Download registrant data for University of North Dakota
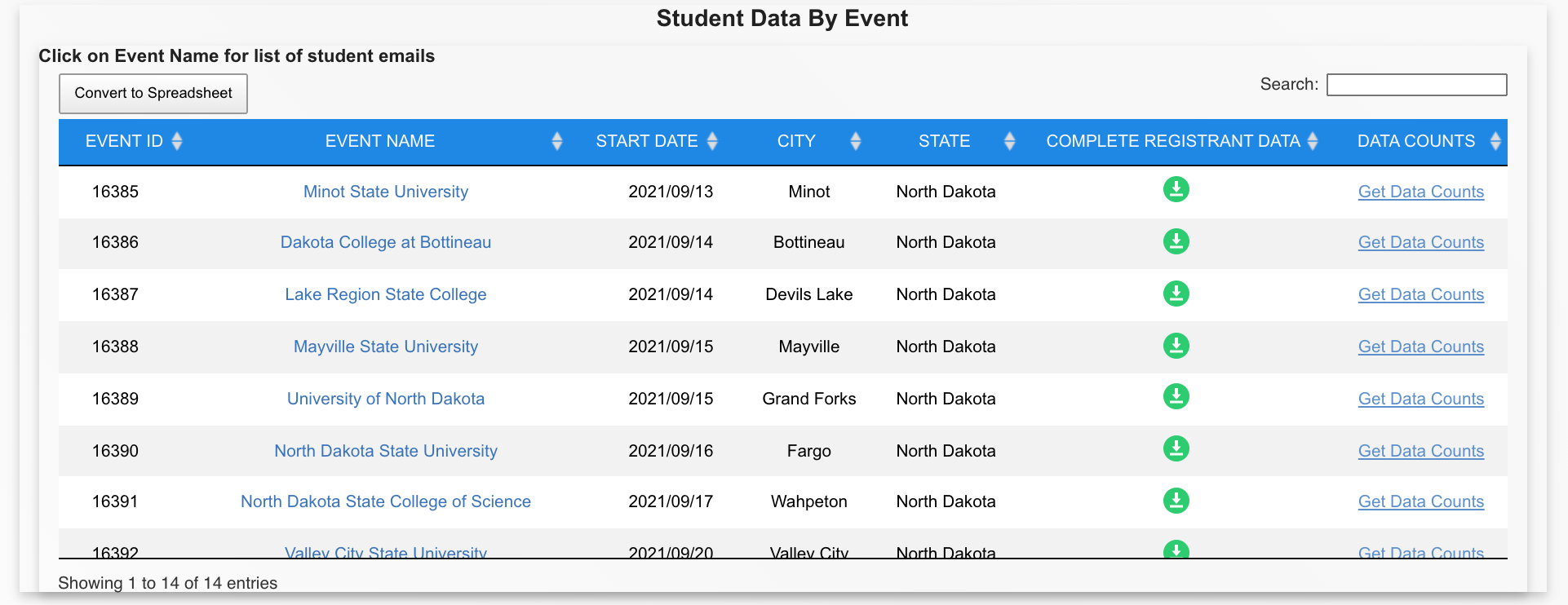 tap(1176, 397)
